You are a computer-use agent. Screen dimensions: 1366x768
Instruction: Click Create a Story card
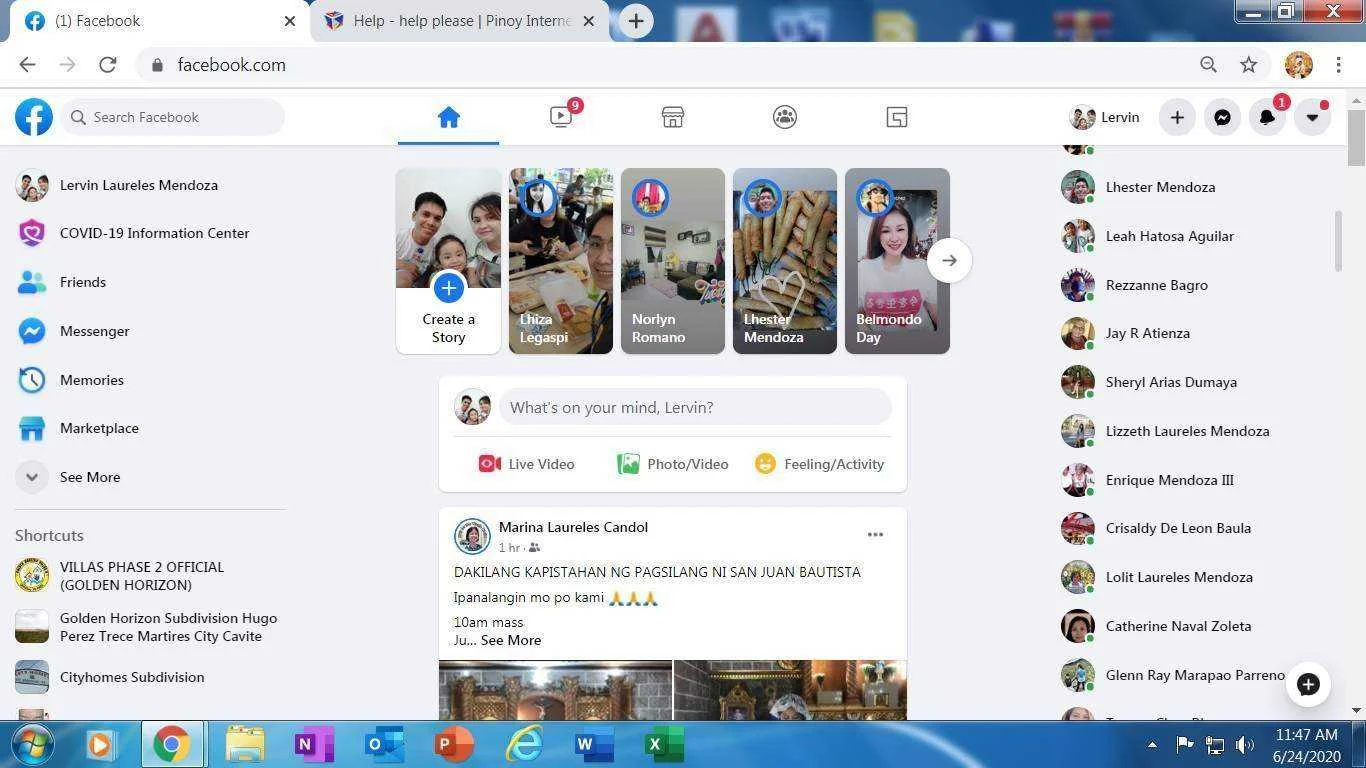click(x=448, y=261)
